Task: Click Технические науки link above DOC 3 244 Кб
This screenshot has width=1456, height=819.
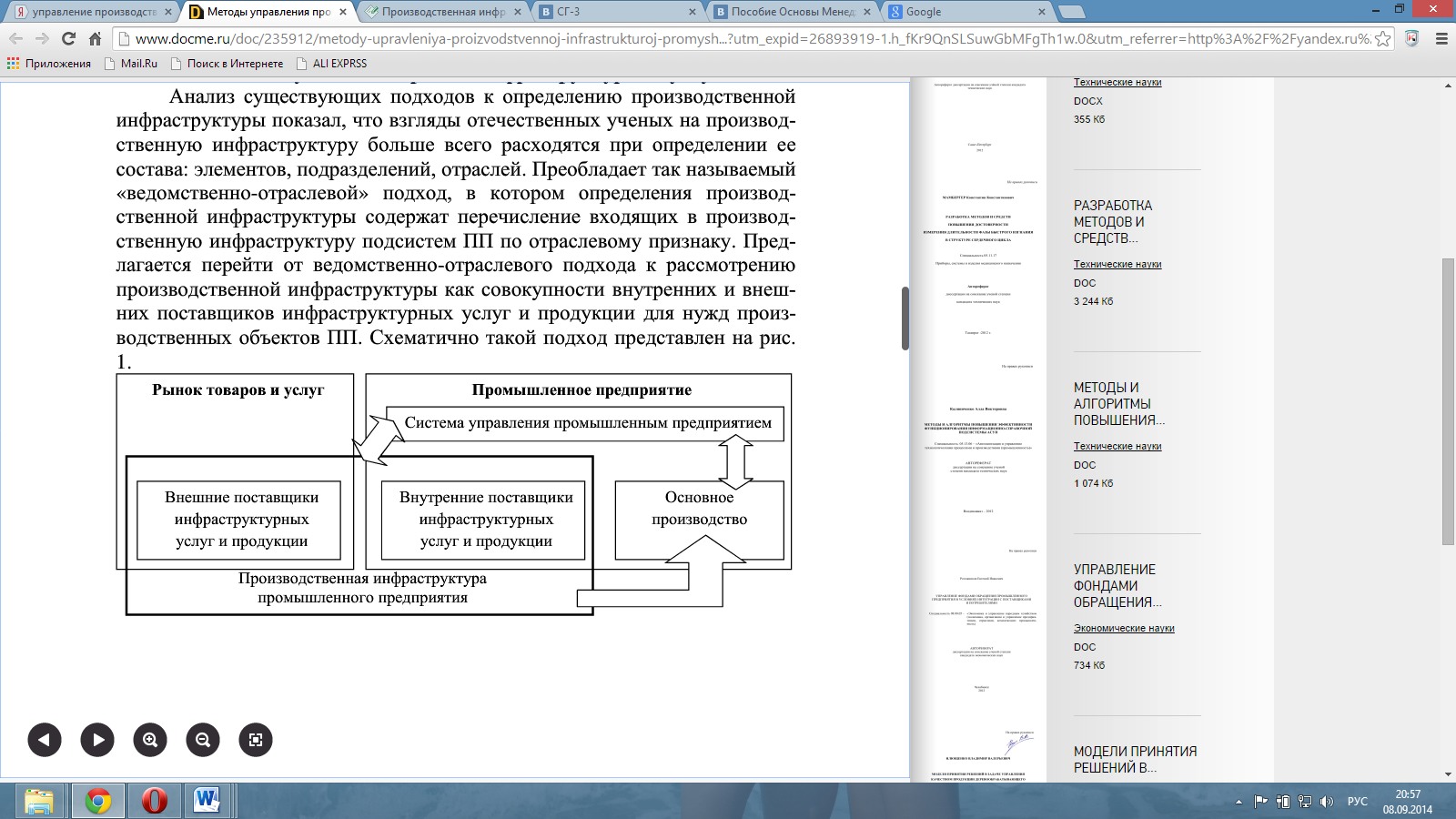Action: [1117, 265]
